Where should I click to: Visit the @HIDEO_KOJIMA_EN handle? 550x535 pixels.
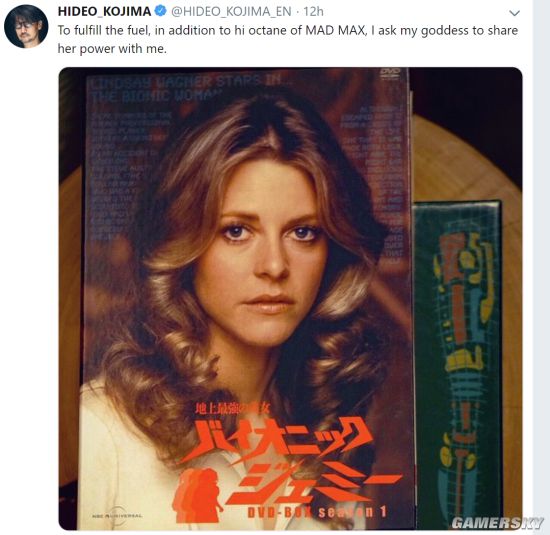click(x=231, y=12)
